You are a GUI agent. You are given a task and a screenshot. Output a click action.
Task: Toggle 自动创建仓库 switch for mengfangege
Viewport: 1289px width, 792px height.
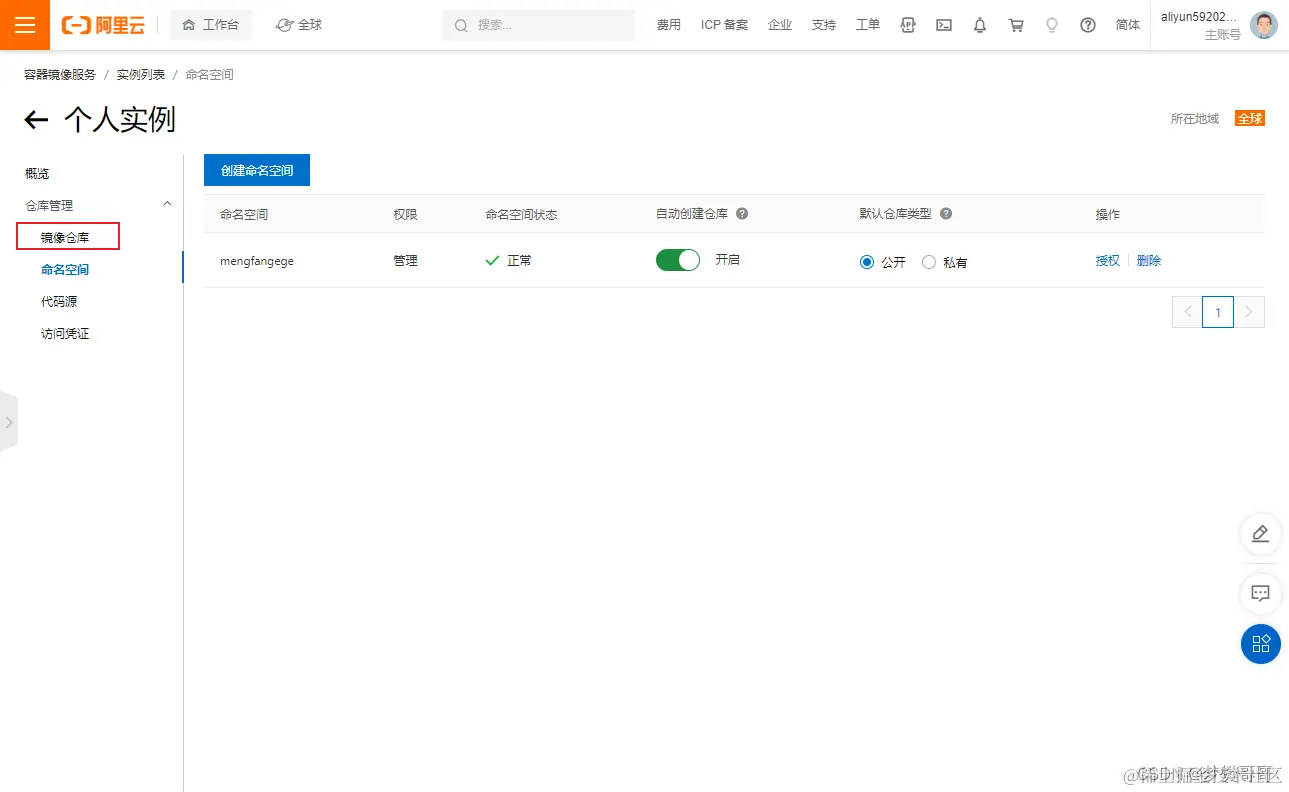[678, 260]
